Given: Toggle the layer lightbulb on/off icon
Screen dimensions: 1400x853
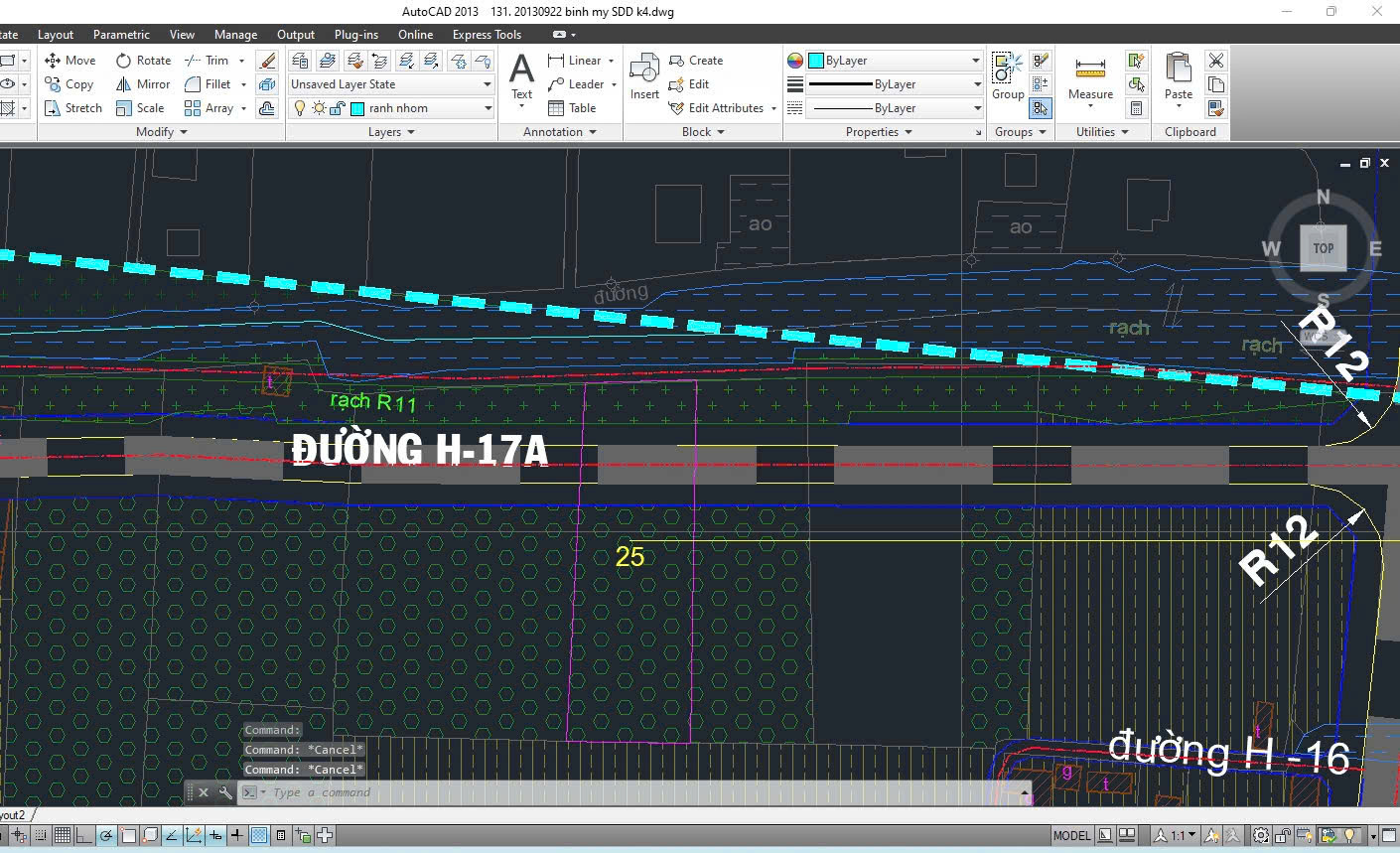Looking at the screenshot, I should click(x=300, y=108).
